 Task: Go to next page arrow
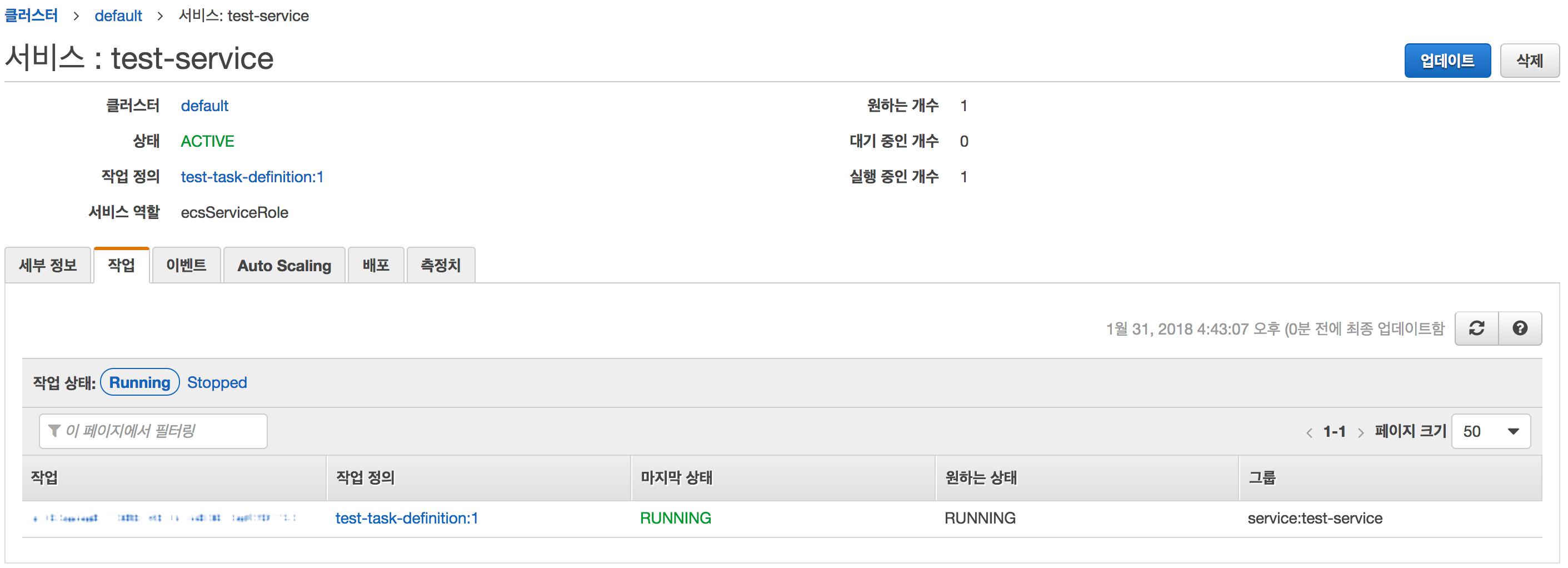pos(1360,432)
